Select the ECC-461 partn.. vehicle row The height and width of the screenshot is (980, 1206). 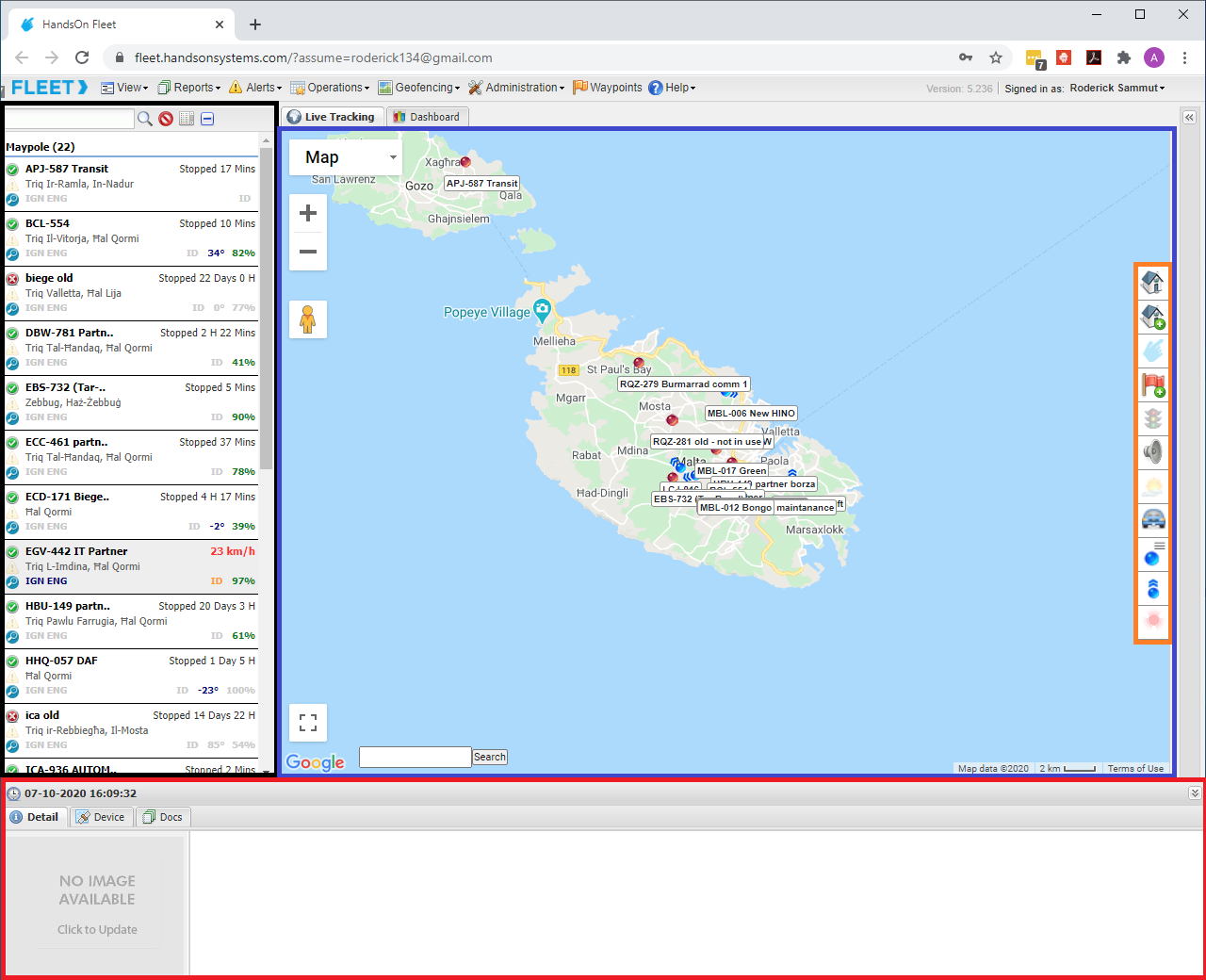coord(131,457)
